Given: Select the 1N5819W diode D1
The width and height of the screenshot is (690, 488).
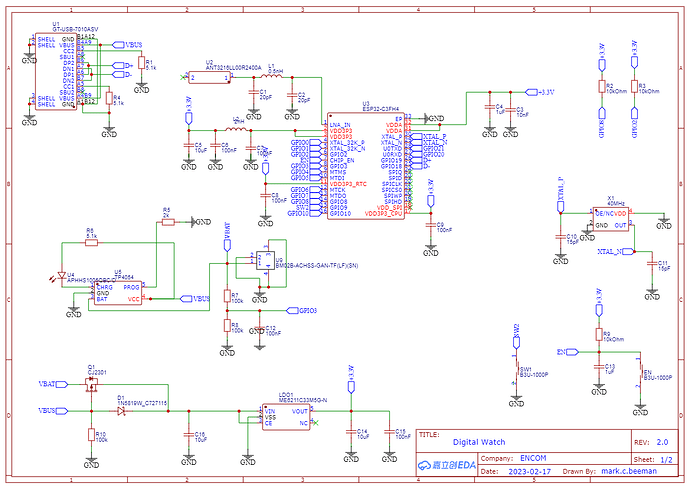Looking at the screenshot, I should tap(121, 411).
